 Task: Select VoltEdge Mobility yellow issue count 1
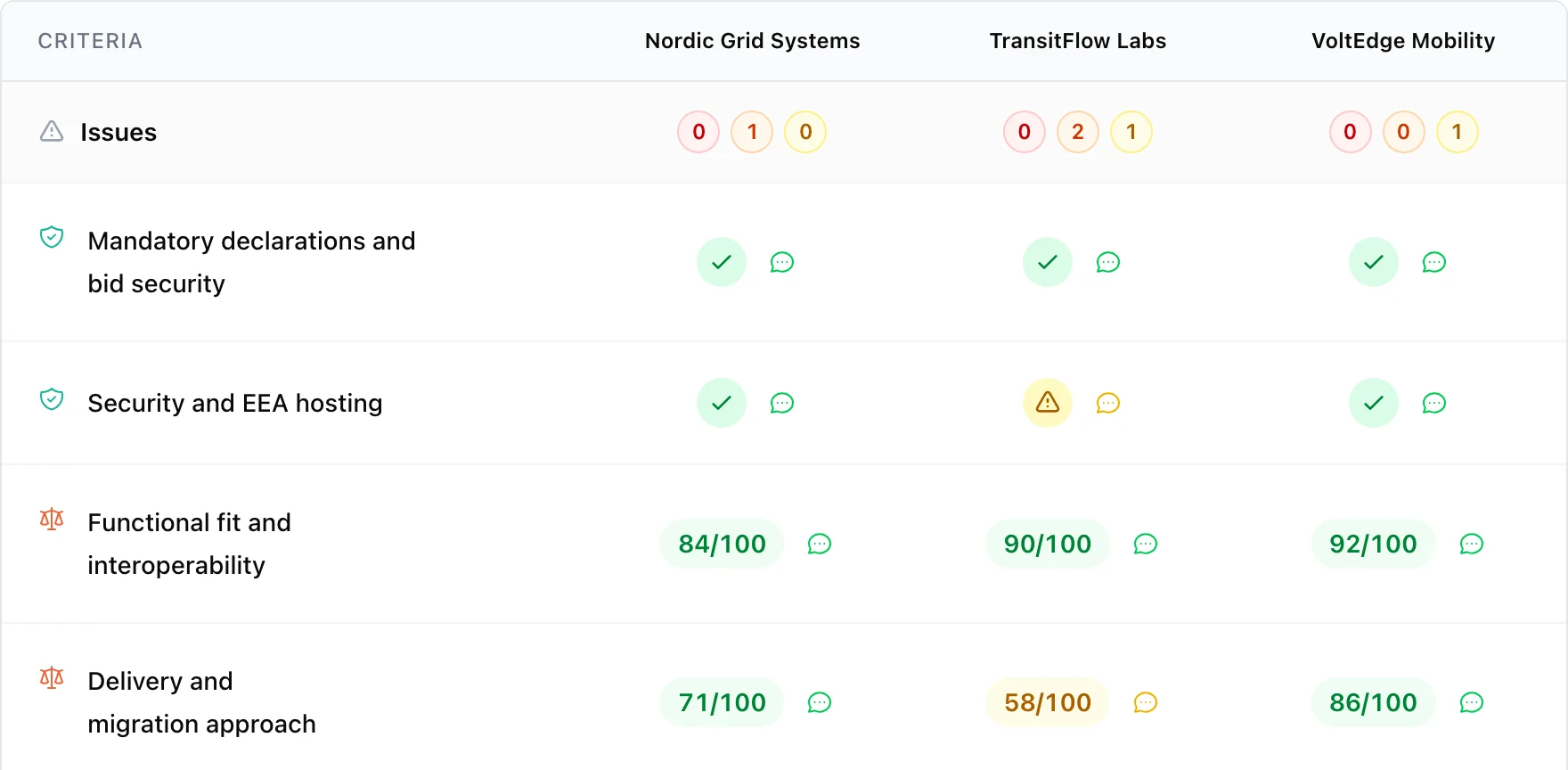point(1458,132)
